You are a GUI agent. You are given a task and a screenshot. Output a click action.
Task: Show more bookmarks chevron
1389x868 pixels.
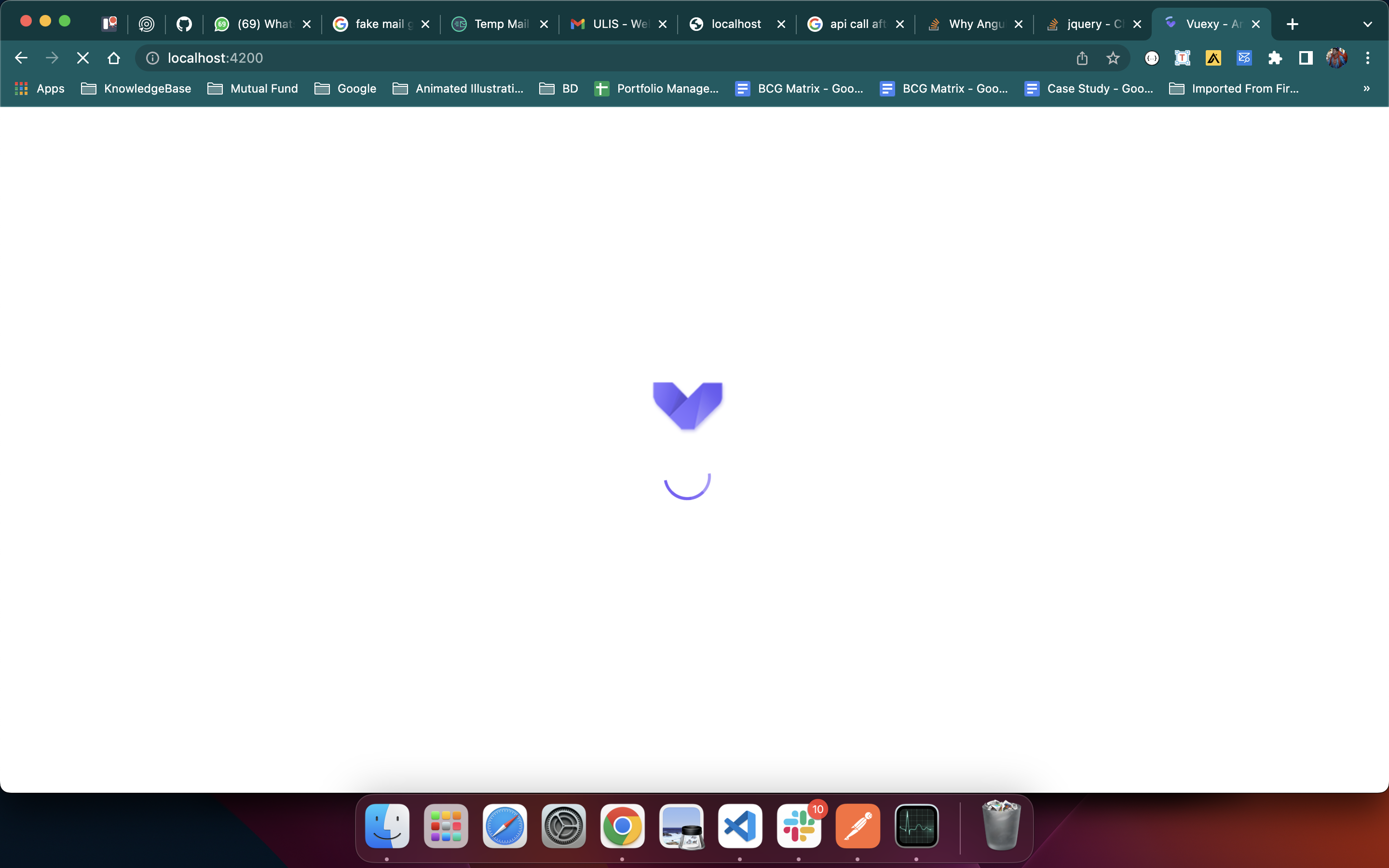[1367, 88]
